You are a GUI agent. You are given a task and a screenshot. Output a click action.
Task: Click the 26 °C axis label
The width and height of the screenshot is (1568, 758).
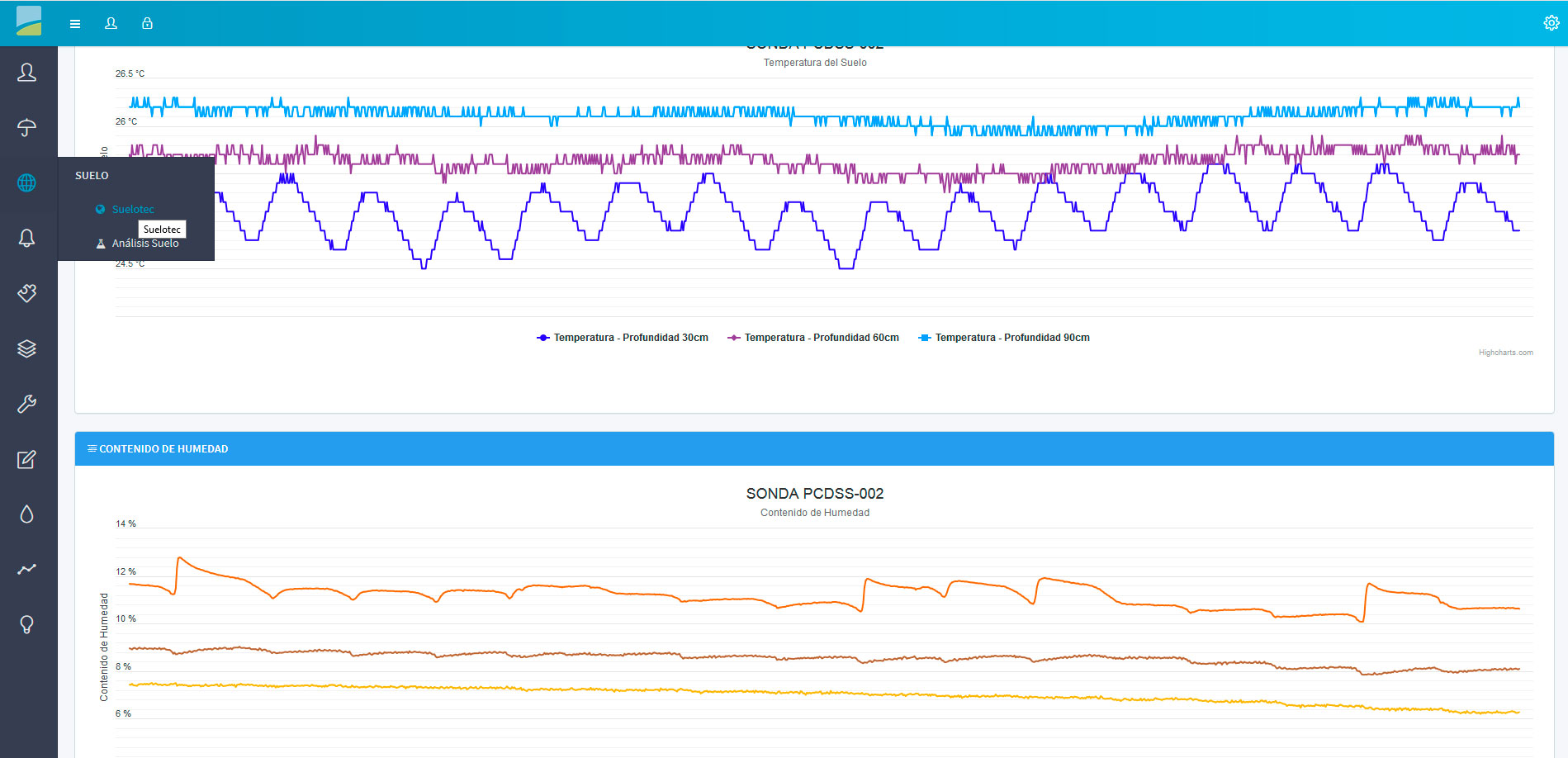(x=126, y=121)
